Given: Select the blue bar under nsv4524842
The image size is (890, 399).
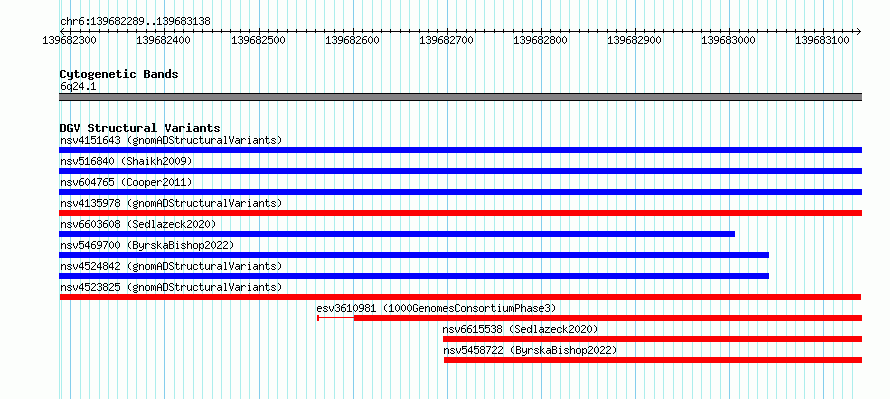Looking at the screenshot, I should (414, 276).
